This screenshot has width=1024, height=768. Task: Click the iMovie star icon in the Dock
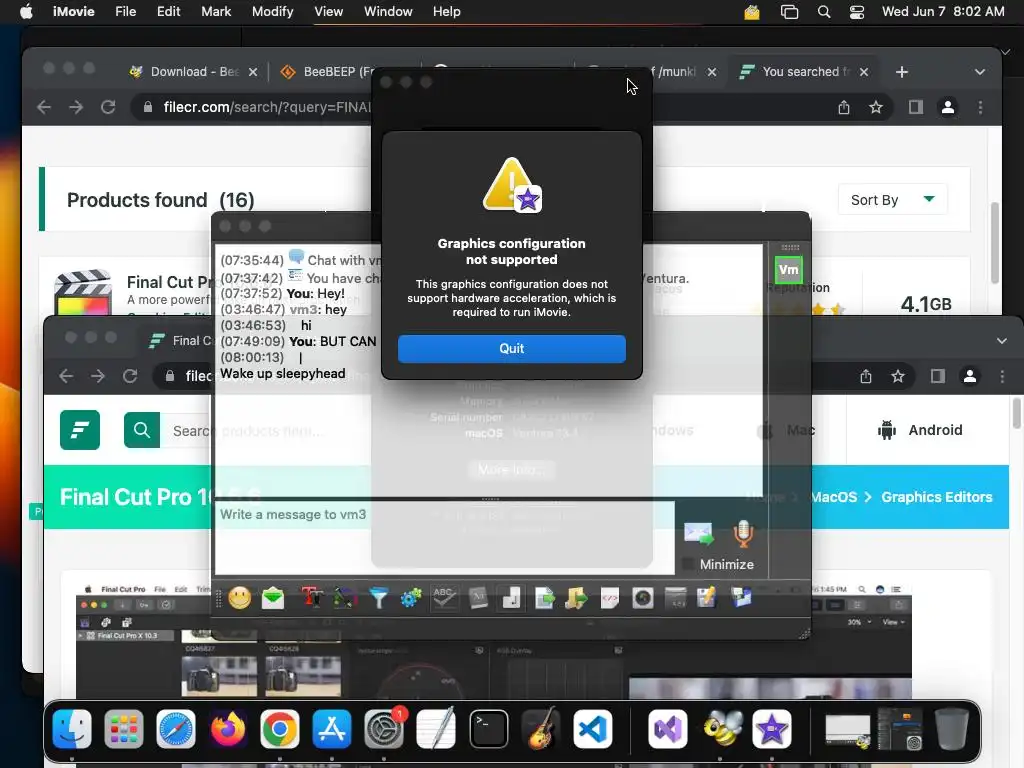[x=772, y=729]
